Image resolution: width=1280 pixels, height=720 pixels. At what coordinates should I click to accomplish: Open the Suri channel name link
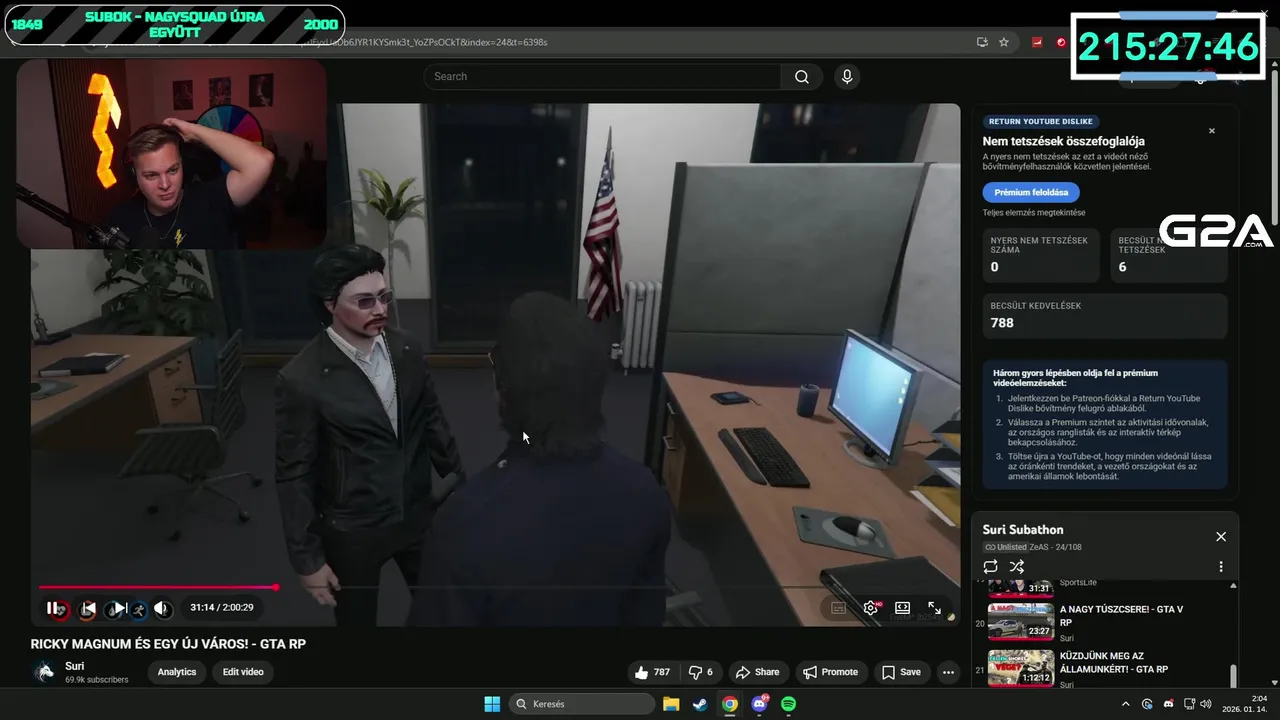click(x=75, y=666)
